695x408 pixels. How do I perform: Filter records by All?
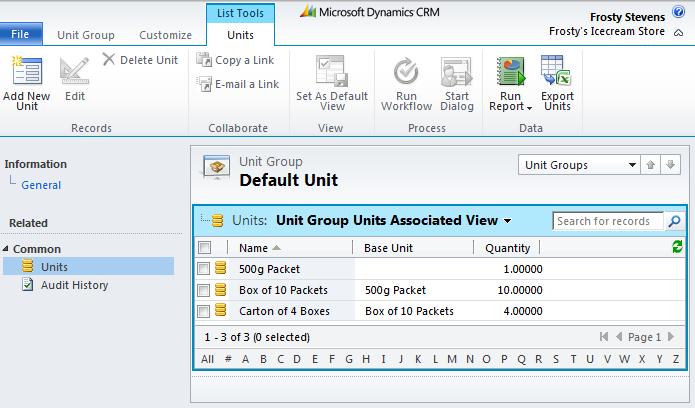point(207,359)
